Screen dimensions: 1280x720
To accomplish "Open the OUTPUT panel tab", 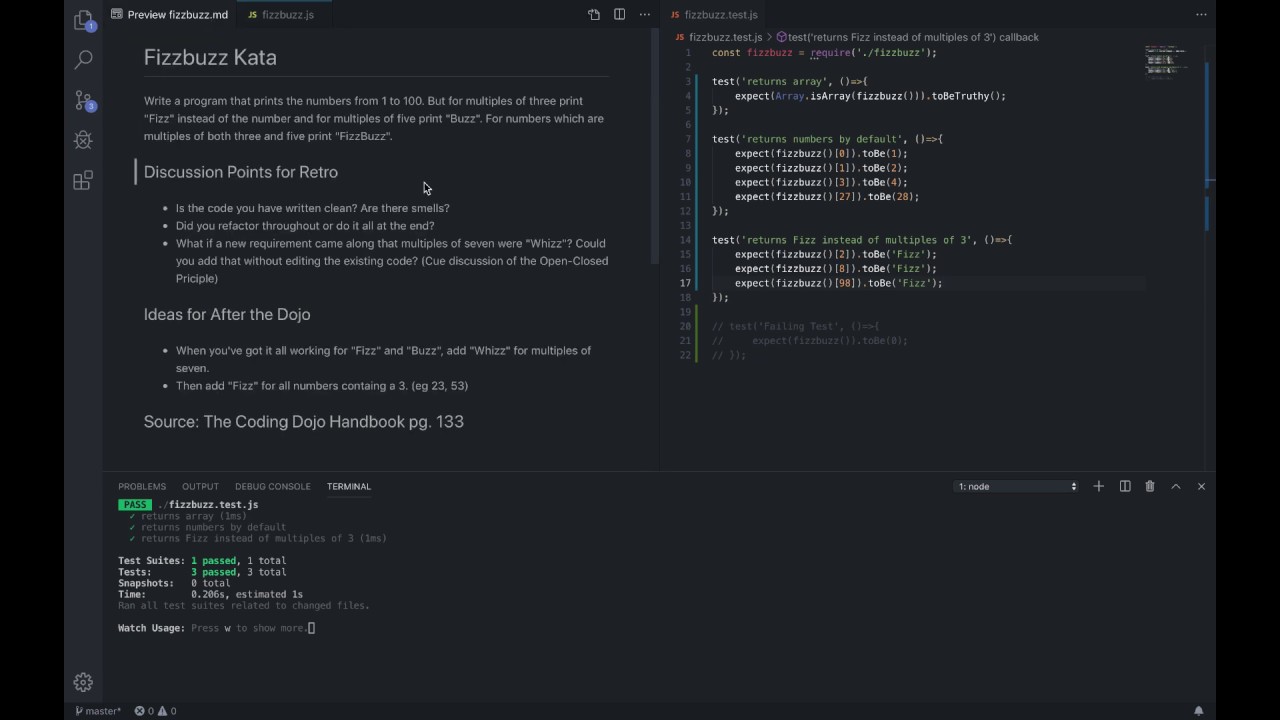I will point(200,486).
